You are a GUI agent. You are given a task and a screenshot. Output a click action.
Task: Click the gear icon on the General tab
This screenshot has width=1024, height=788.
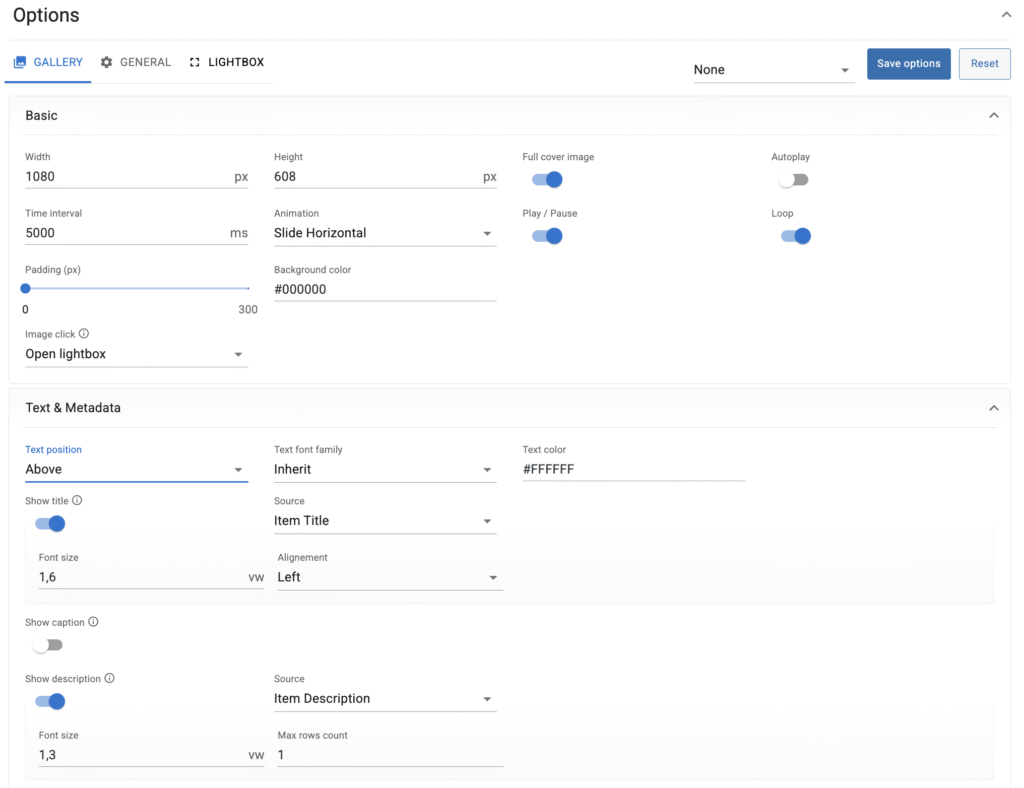[x=107, y=62]
